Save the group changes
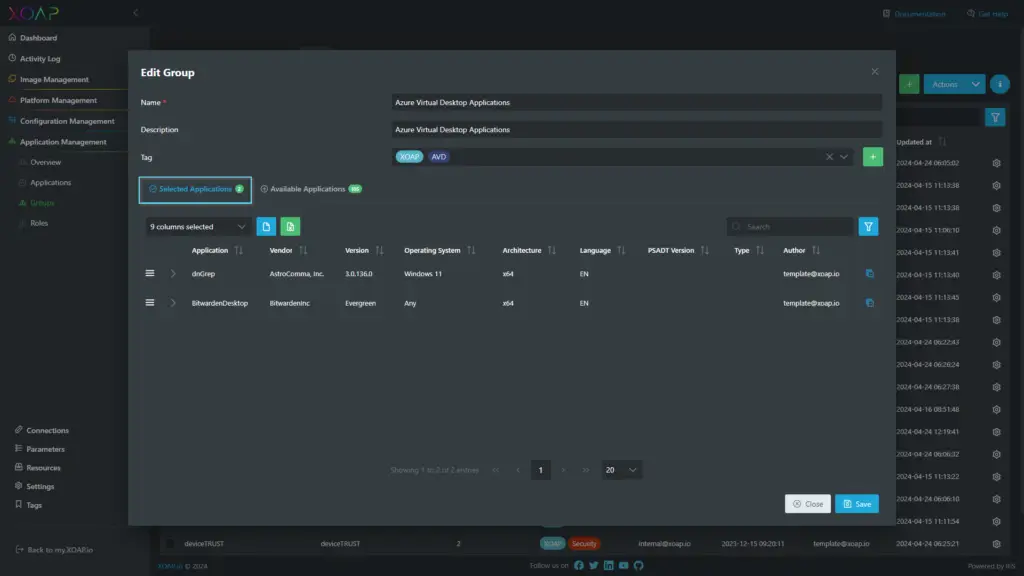Image resolution: width=1024 pixels, height=576 pixels. point(857,504)
